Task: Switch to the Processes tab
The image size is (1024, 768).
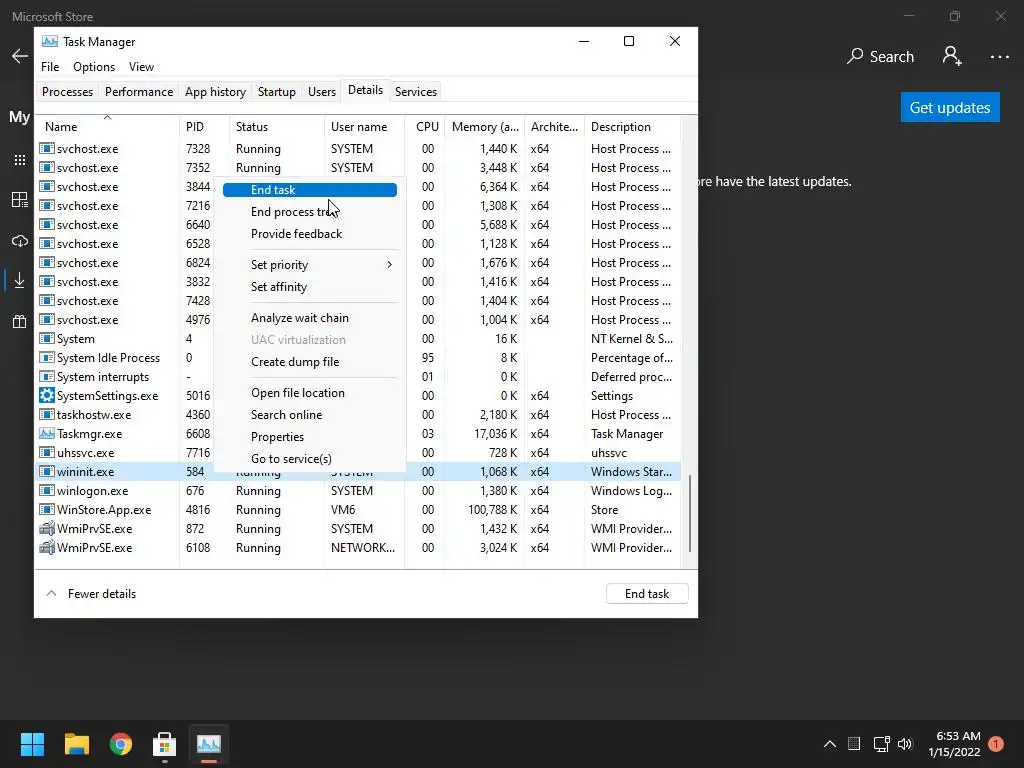Action: (x=67, y=91)
